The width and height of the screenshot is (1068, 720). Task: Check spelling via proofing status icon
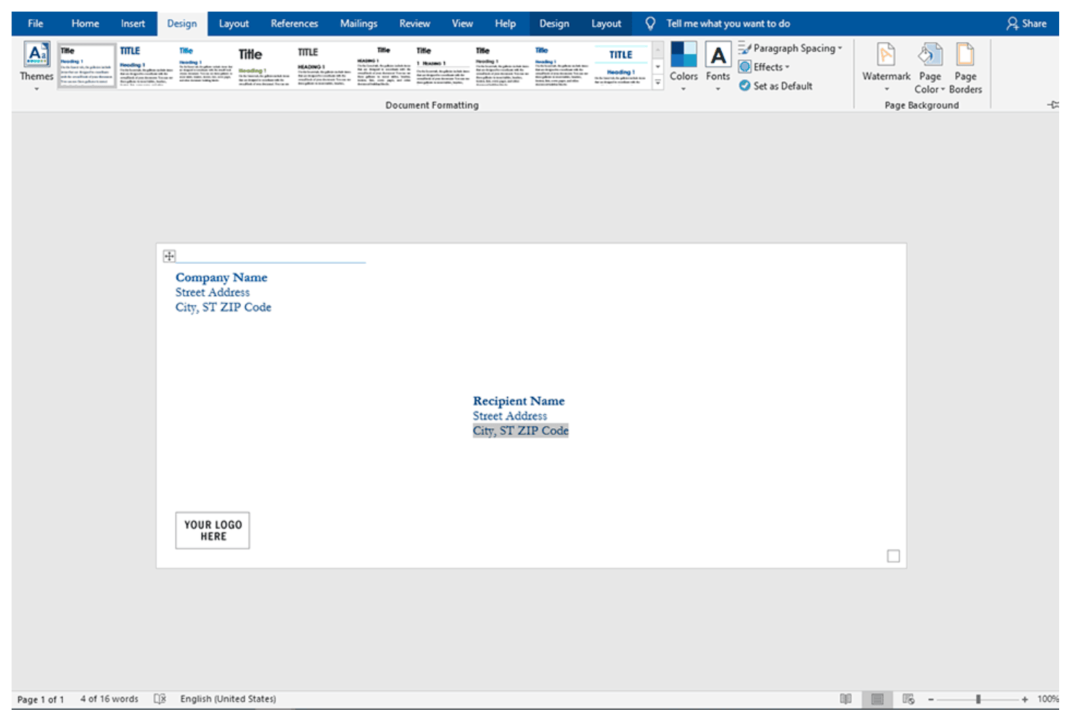[159, 698]
